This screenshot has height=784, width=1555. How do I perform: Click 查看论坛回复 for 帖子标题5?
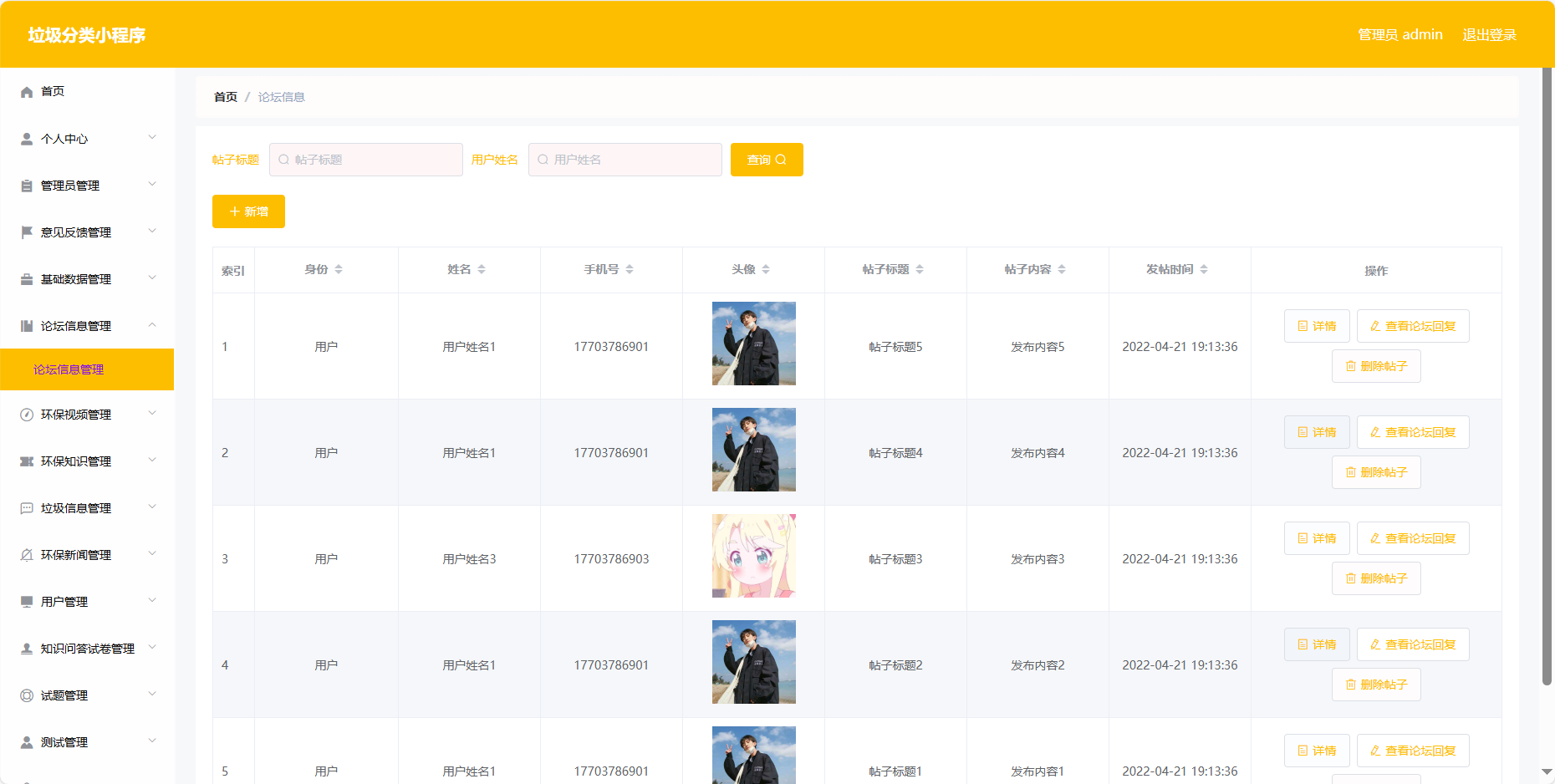tap(1413, 326)
